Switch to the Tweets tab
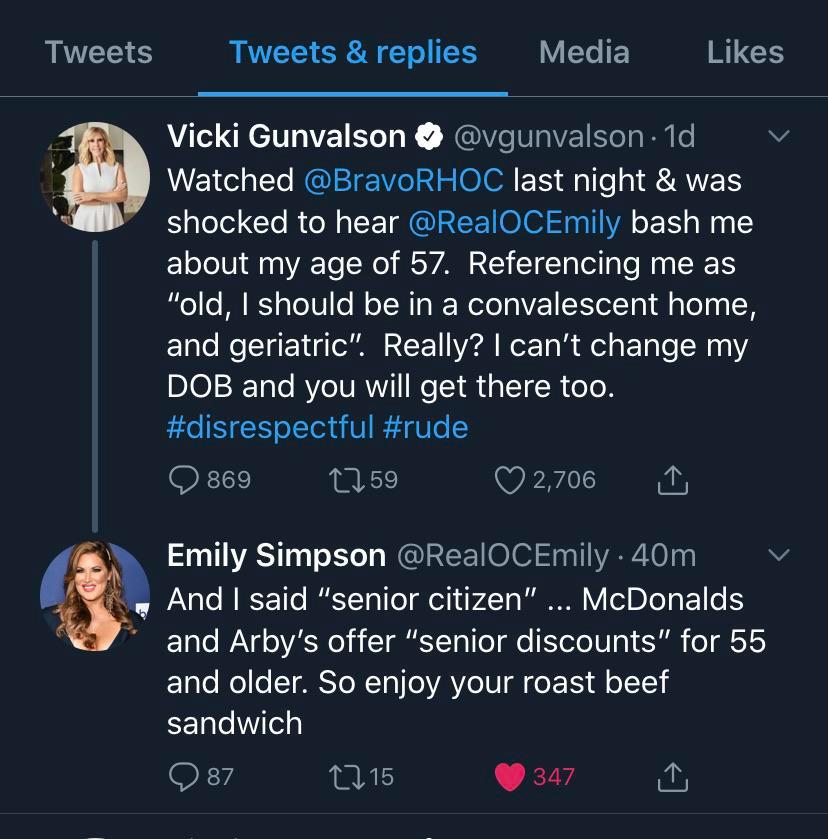 click(x=99, y=52)
